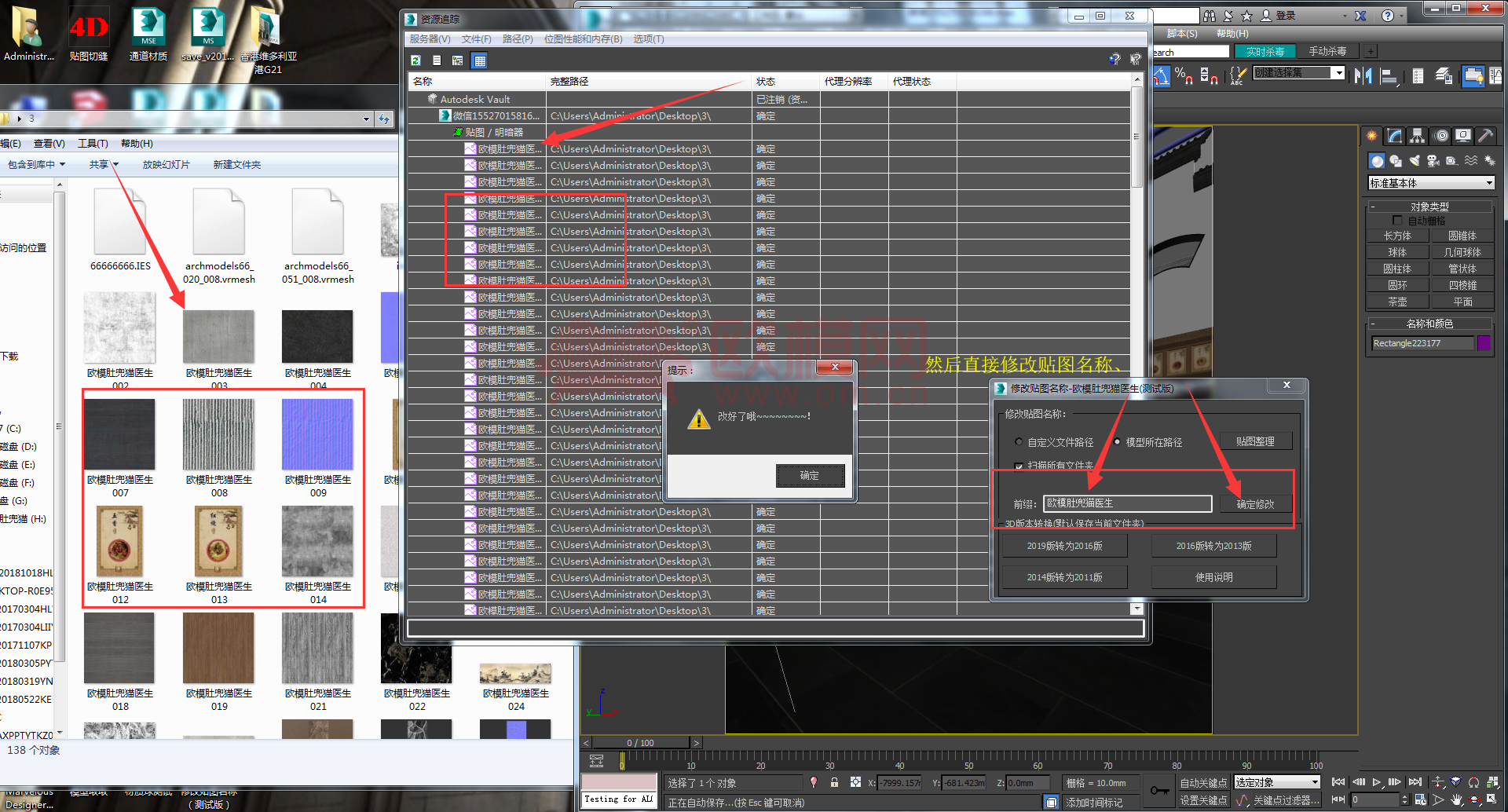Toggle the scan all folders checkbox
This screenshot has height=812, width=1508.
point(1019,466)
